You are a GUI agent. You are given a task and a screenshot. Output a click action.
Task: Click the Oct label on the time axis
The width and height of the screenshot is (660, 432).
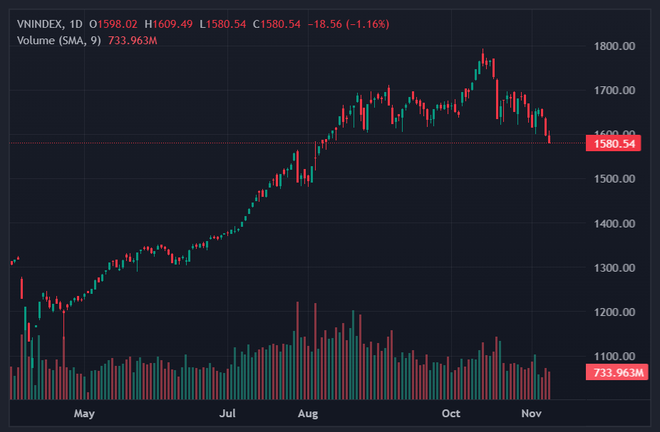(x=451, y=412)
